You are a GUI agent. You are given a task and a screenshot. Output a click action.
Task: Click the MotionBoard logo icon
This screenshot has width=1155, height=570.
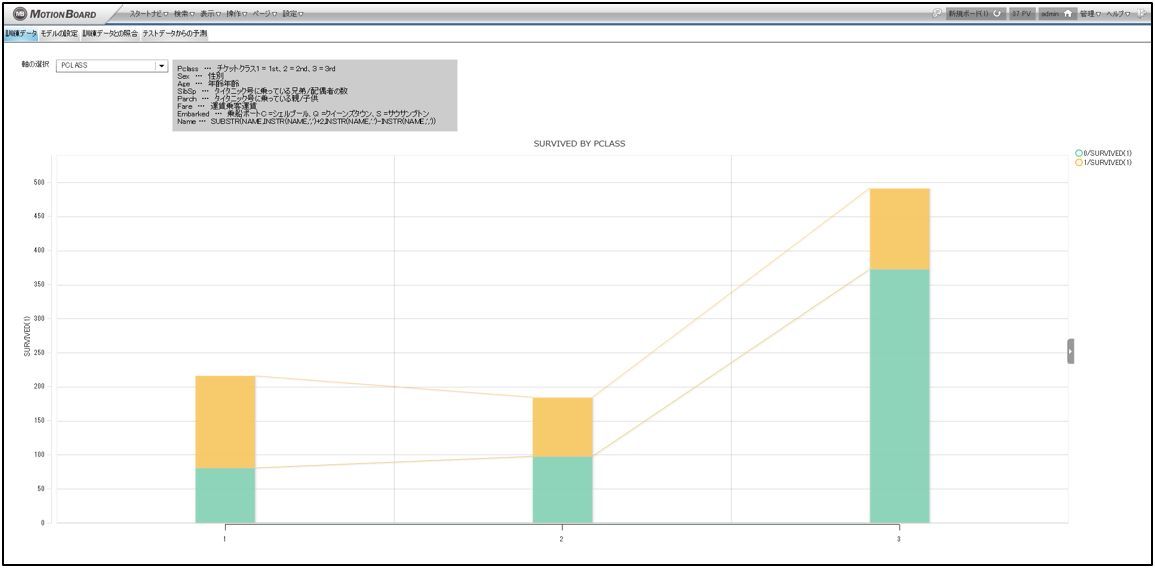pos(18,14)
